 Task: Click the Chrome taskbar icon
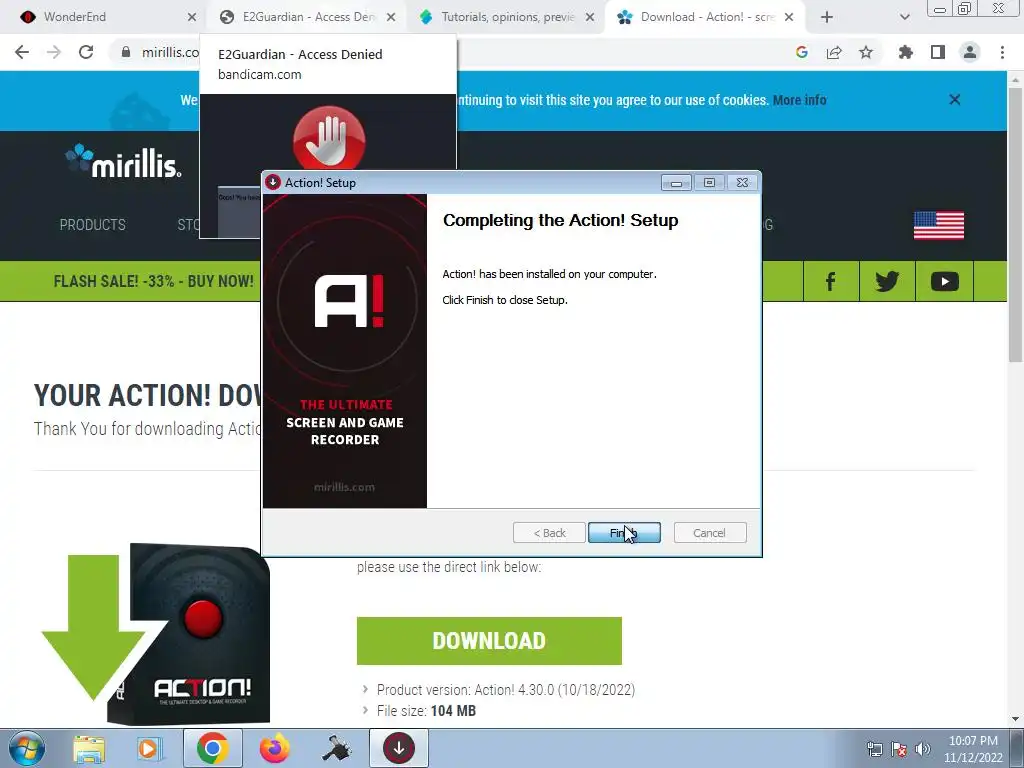pyautogui.click(x=212, y=748)
